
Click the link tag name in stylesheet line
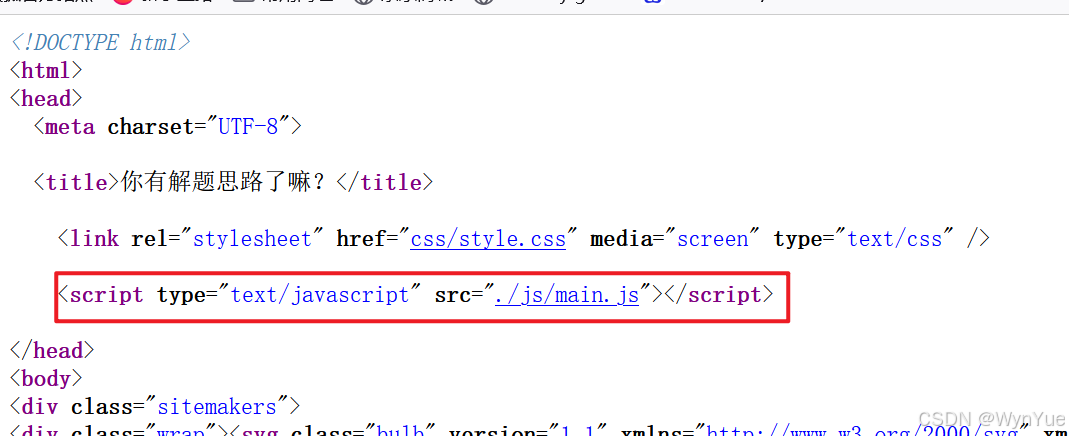pos(95,239)
